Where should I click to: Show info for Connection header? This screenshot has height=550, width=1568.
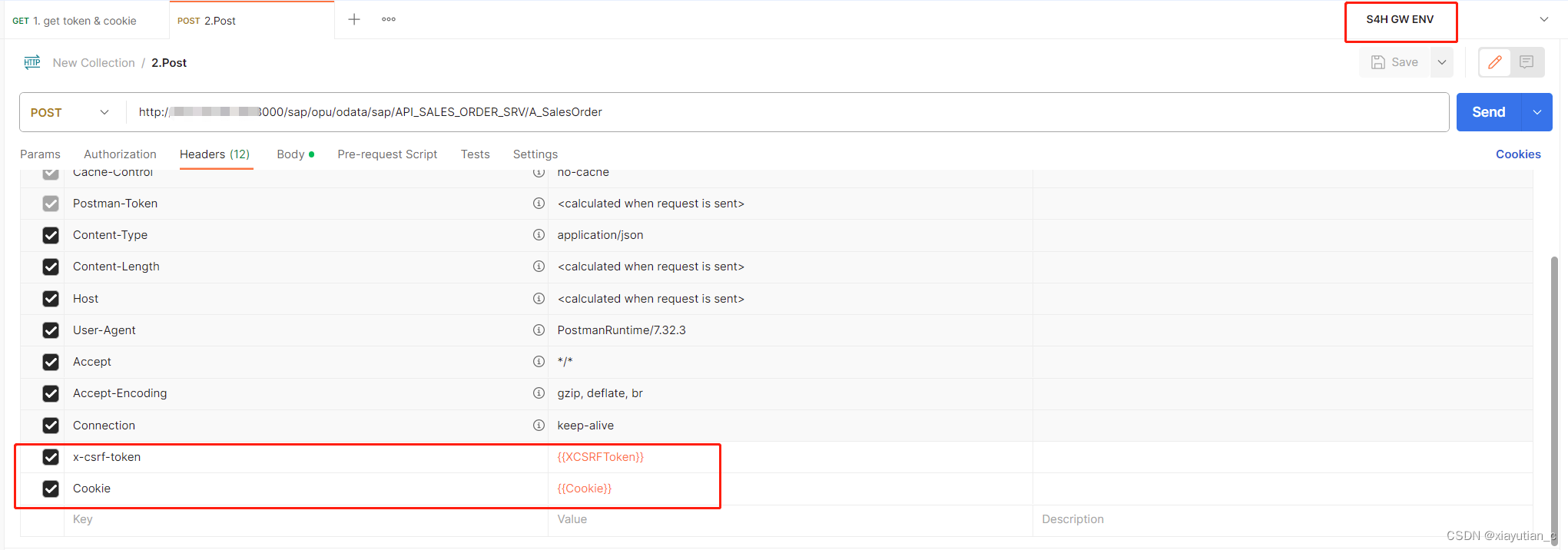[x=539, y=426]
